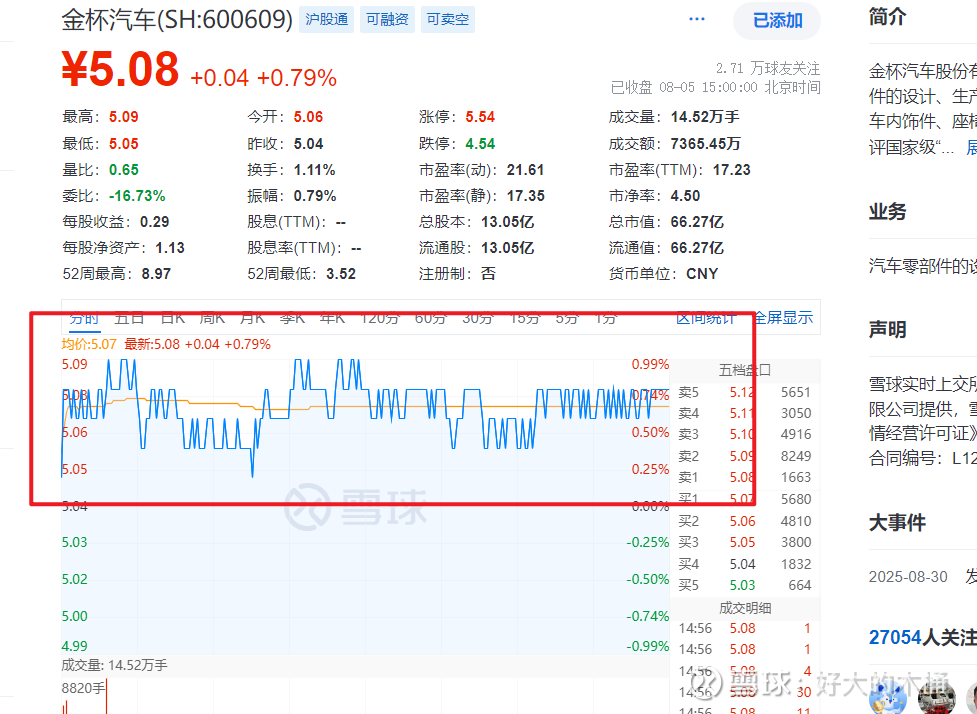This screenshot has width=977, height=714.
Task: Open the 15分 chart tab
Action: click(525, 318)
